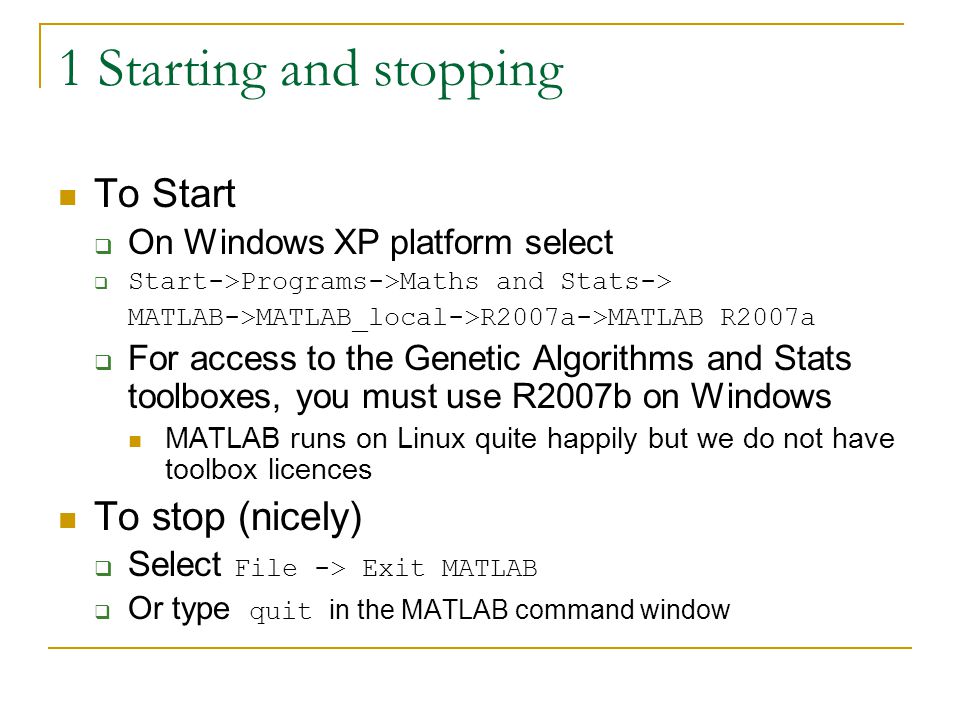The width and height of the screenshot is (960, 720).
Task: Click in the MATLAB command window phrase
Action: click(530, 610)
